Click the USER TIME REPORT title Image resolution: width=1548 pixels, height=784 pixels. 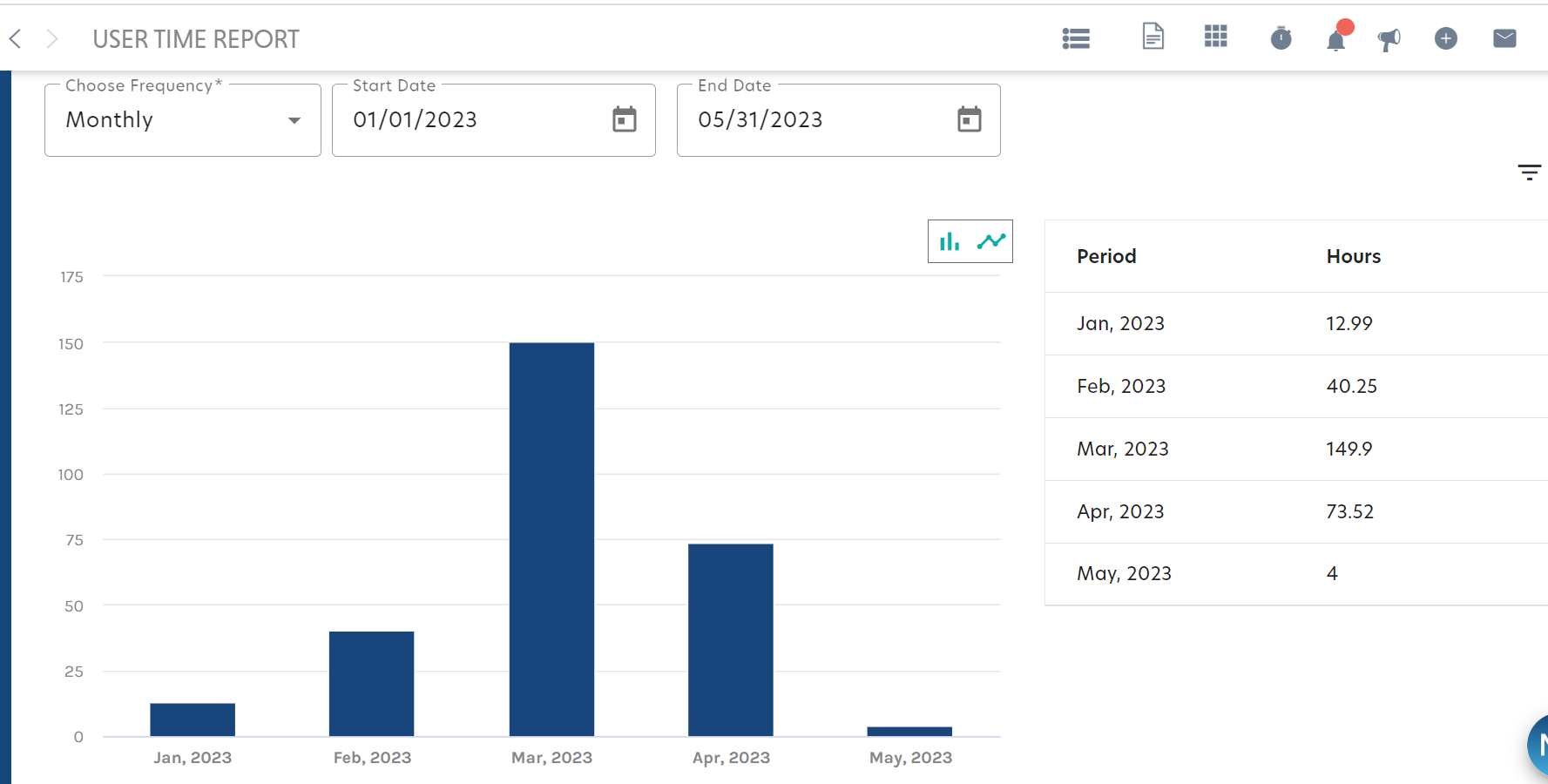(x=196, y=39)
